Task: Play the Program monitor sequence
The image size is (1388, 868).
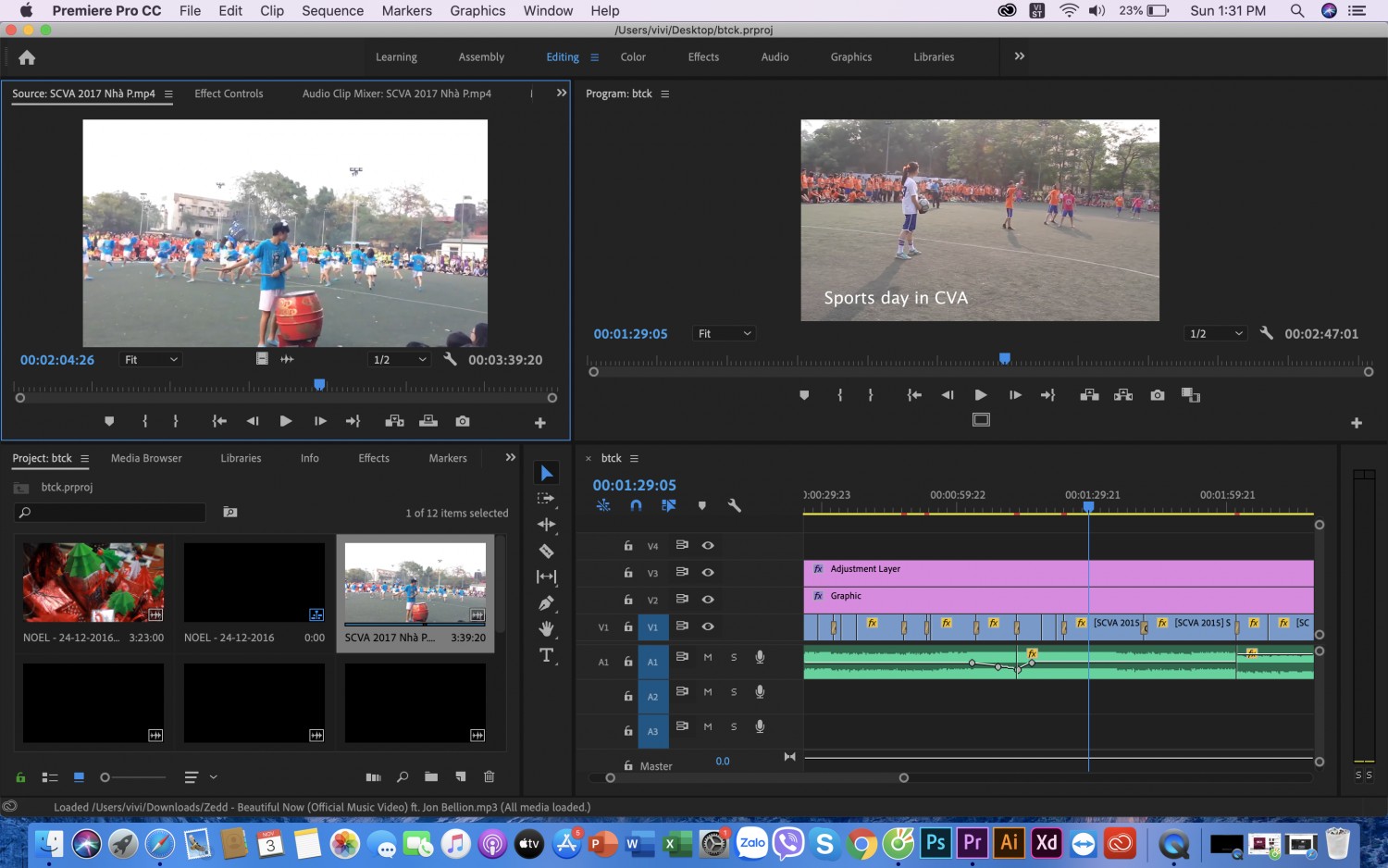Action: tap(981, 395)
